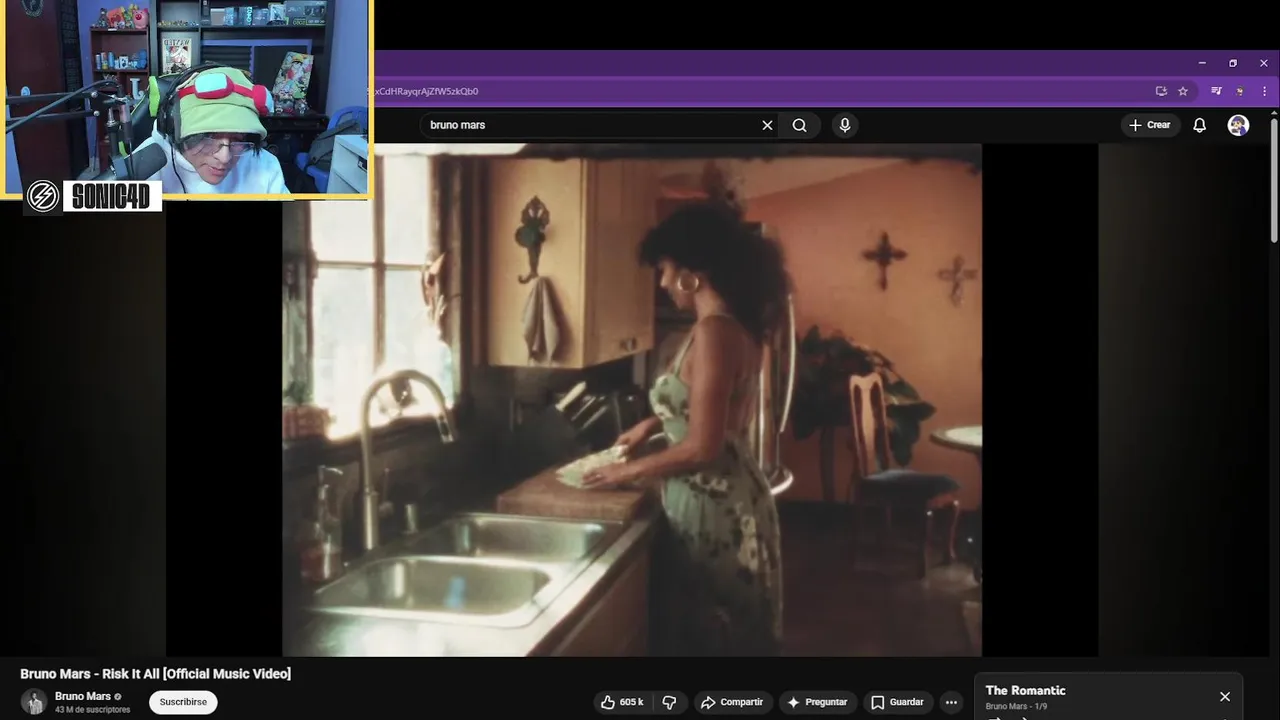
Task: Like the video with 605 k thumbs up
Action: click(x=621, y=702)
